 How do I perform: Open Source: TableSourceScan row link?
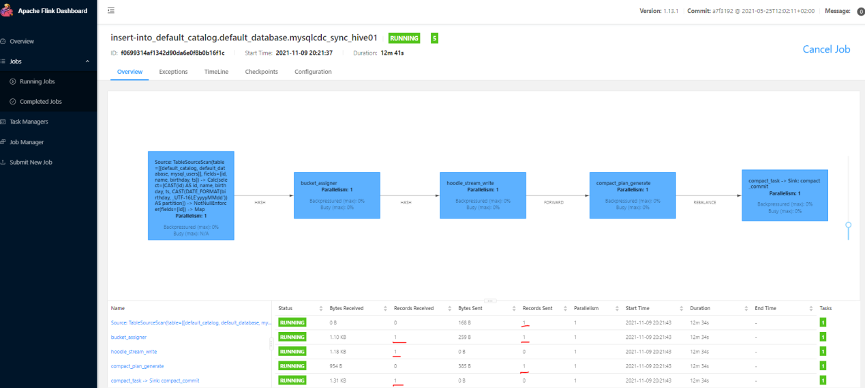[x=191, y=322]
